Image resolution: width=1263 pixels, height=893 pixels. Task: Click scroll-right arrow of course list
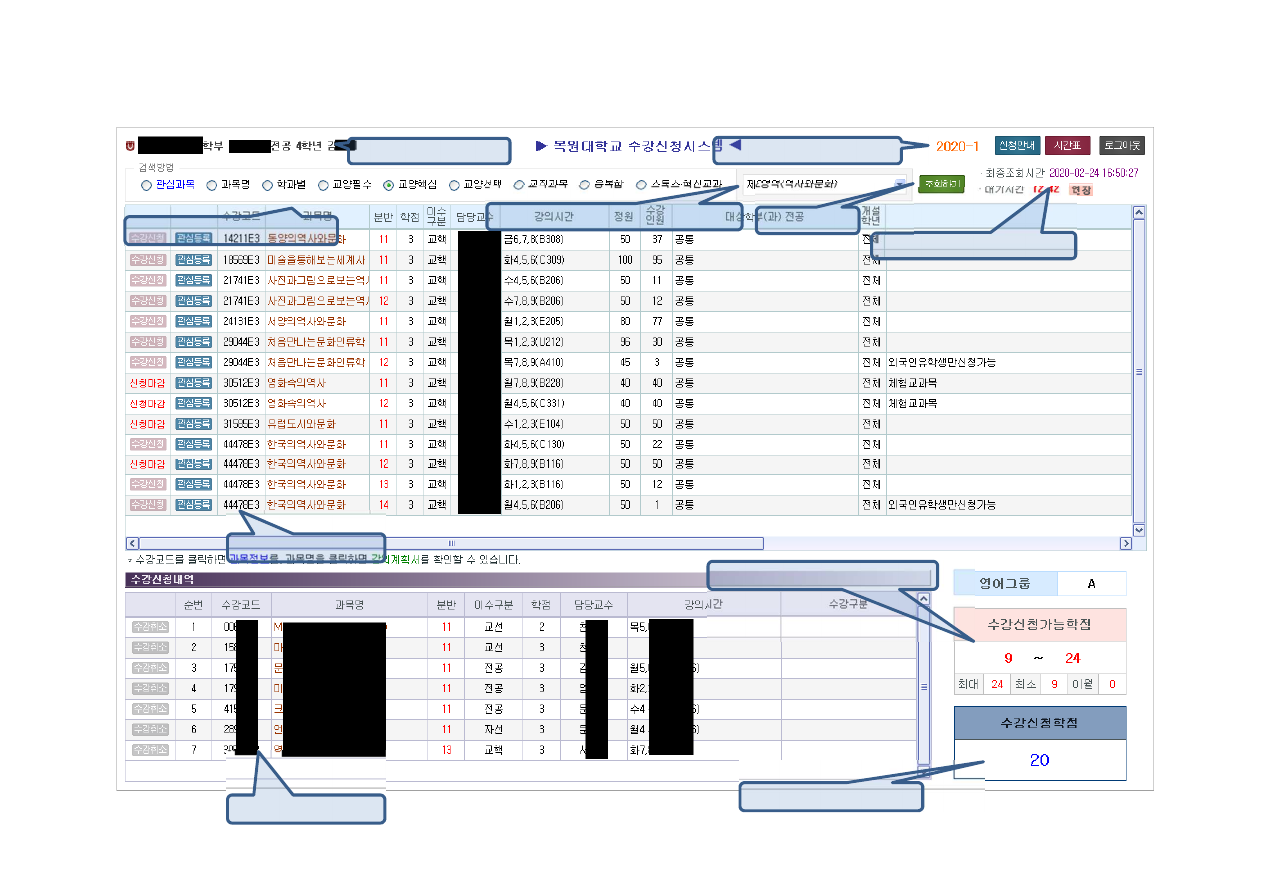(x=1125, y=543)
